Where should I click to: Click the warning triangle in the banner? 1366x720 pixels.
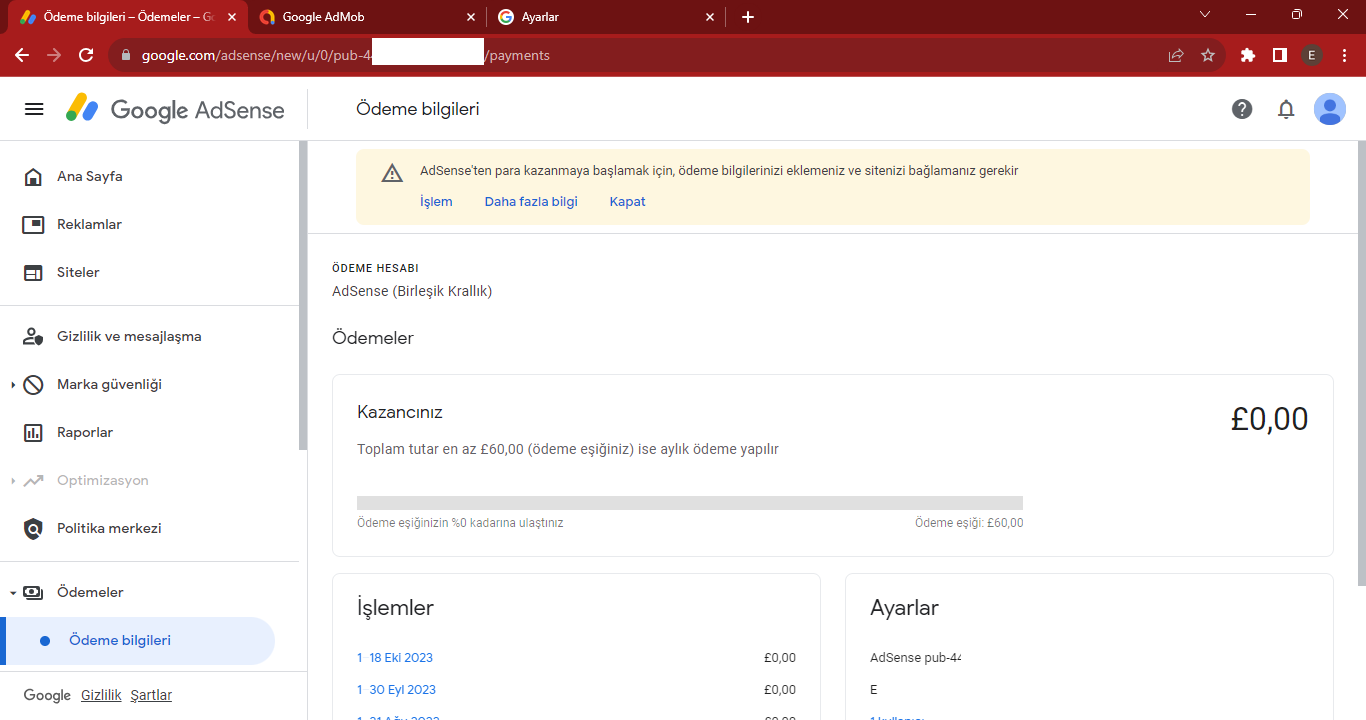coord(392,173)
